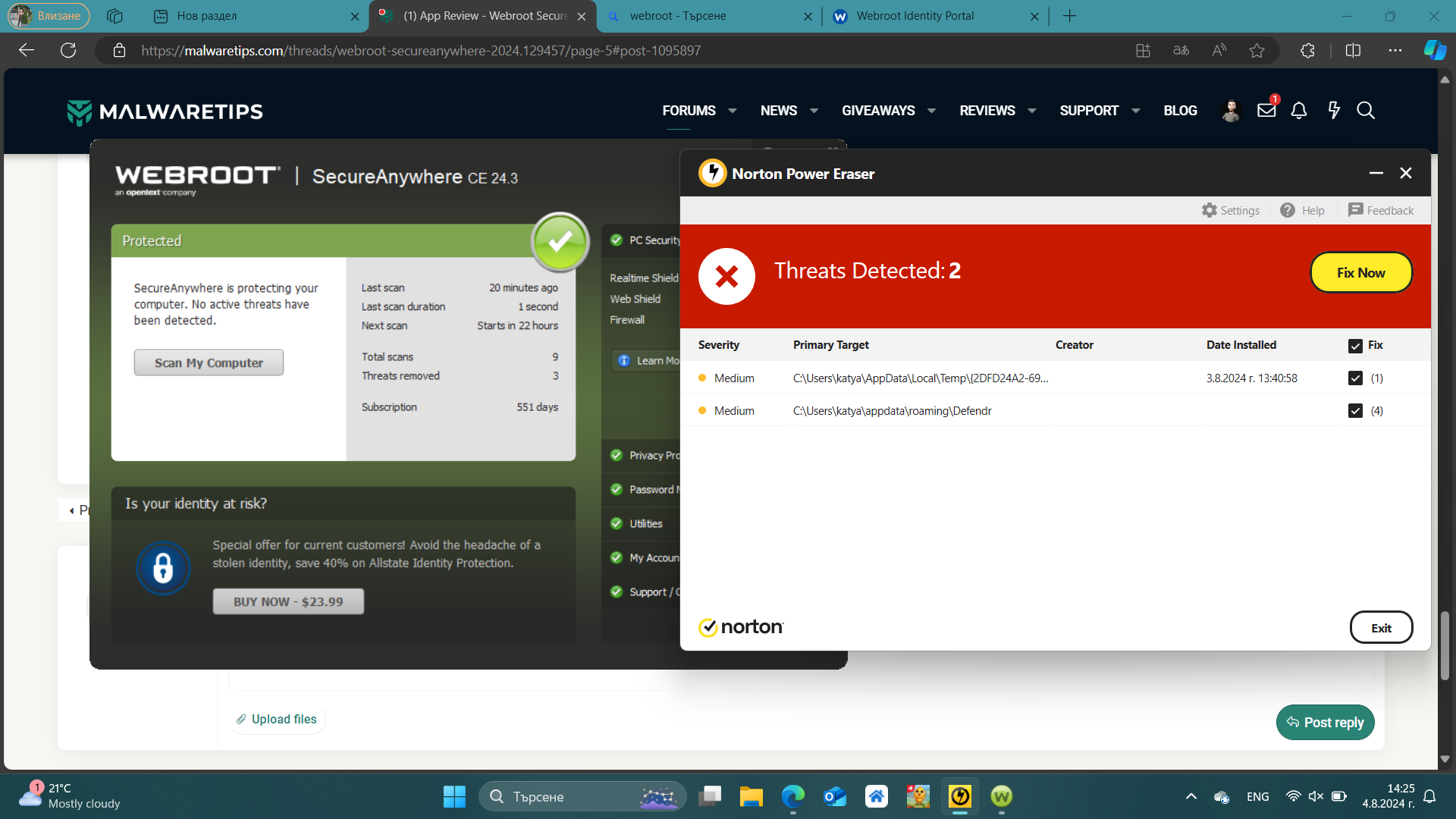Expand the SUPPORT dropdown arrow
The width and height of the screenshot is (1456, 819).
[x=1135, y=111]
